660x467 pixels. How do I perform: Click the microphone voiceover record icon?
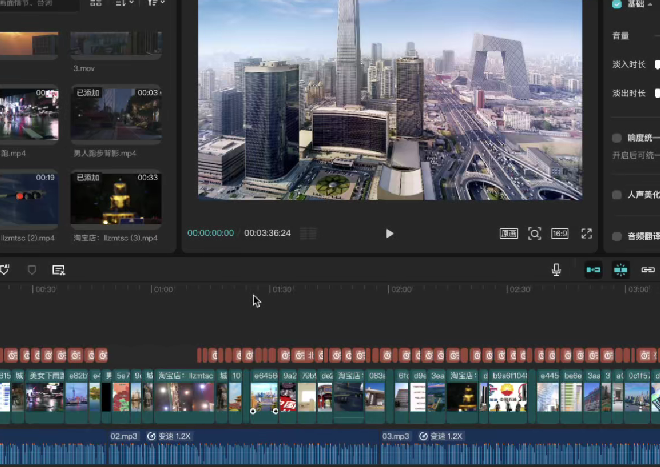556,270
